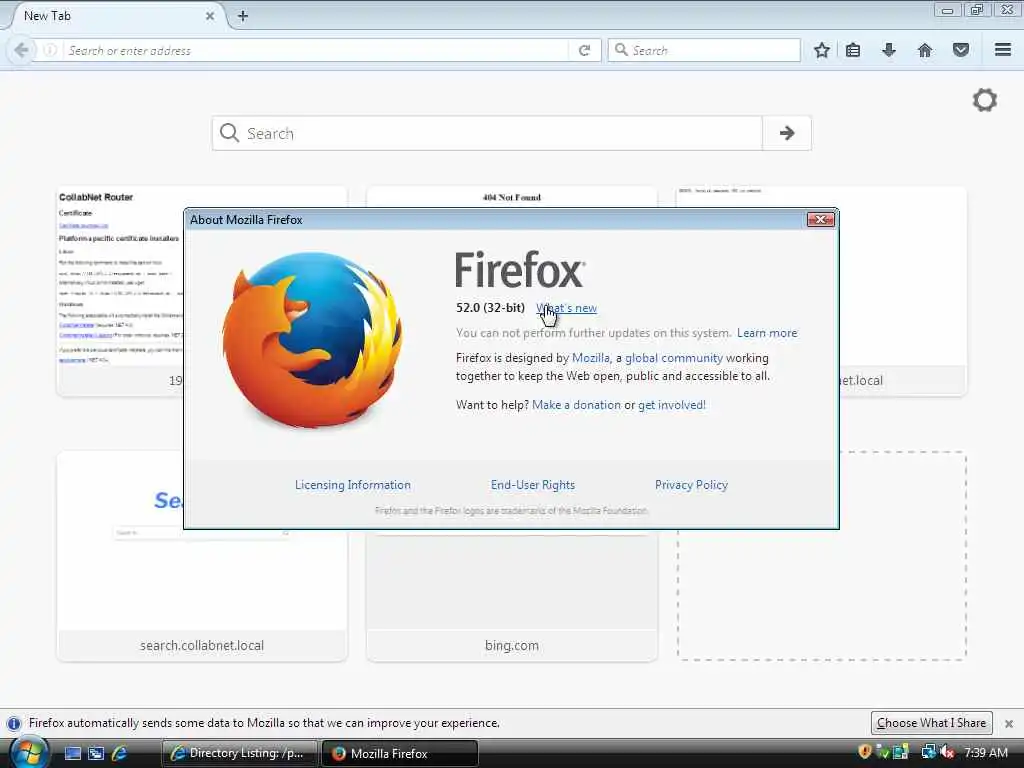Click the notification bar info icon

pos(14,724)
